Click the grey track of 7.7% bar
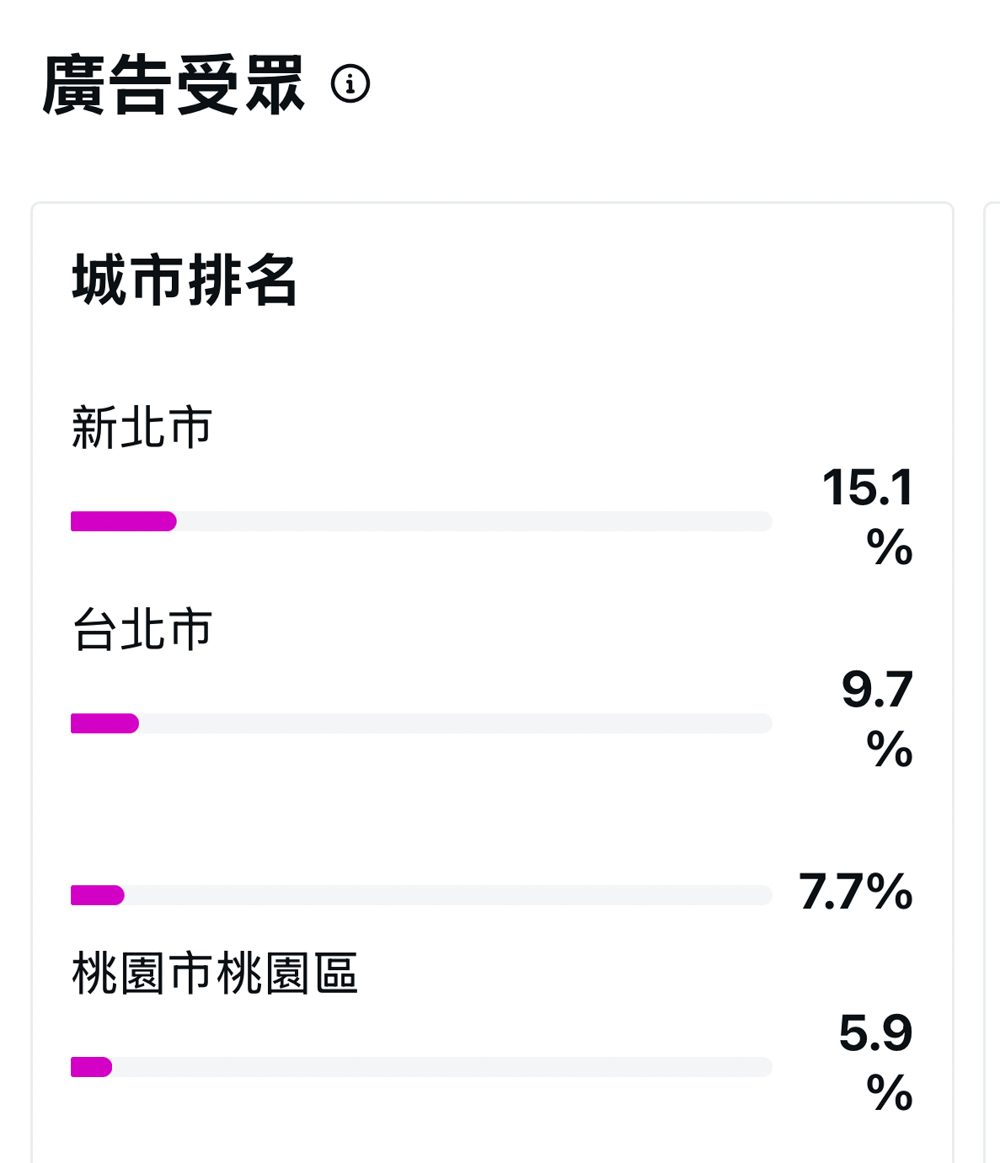The image size is (1000, 1163). click(x=448, y=895)
